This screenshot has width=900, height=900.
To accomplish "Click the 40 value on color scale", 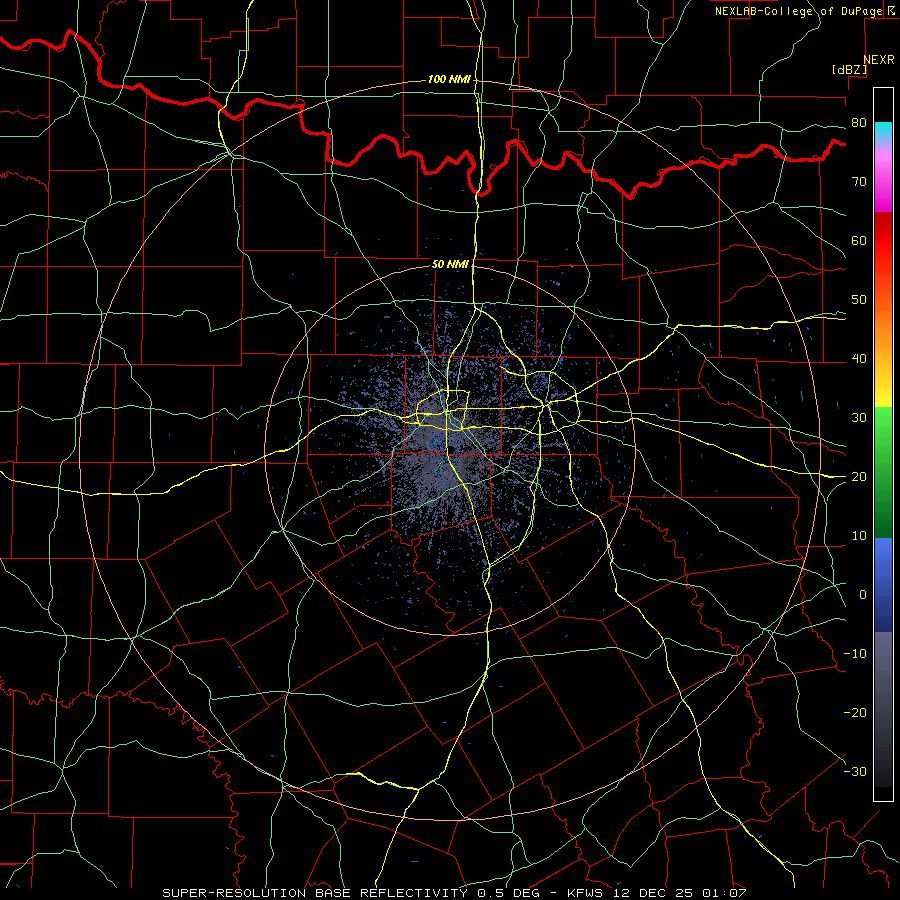I will [859, 359].
